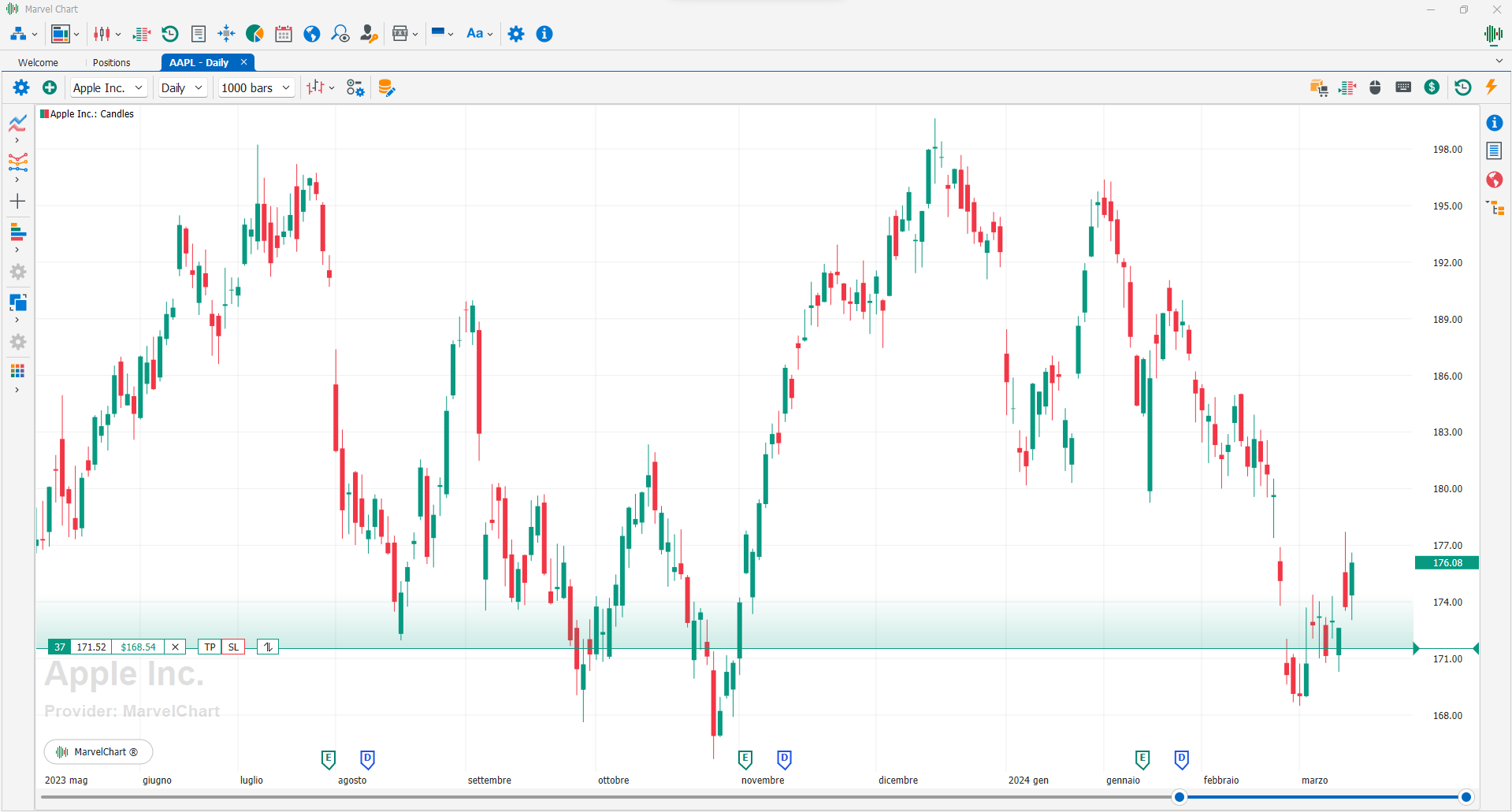Expand the tab list chevron at right
The width and height of the screenshot is (1512, 812).
[1499, 61]
